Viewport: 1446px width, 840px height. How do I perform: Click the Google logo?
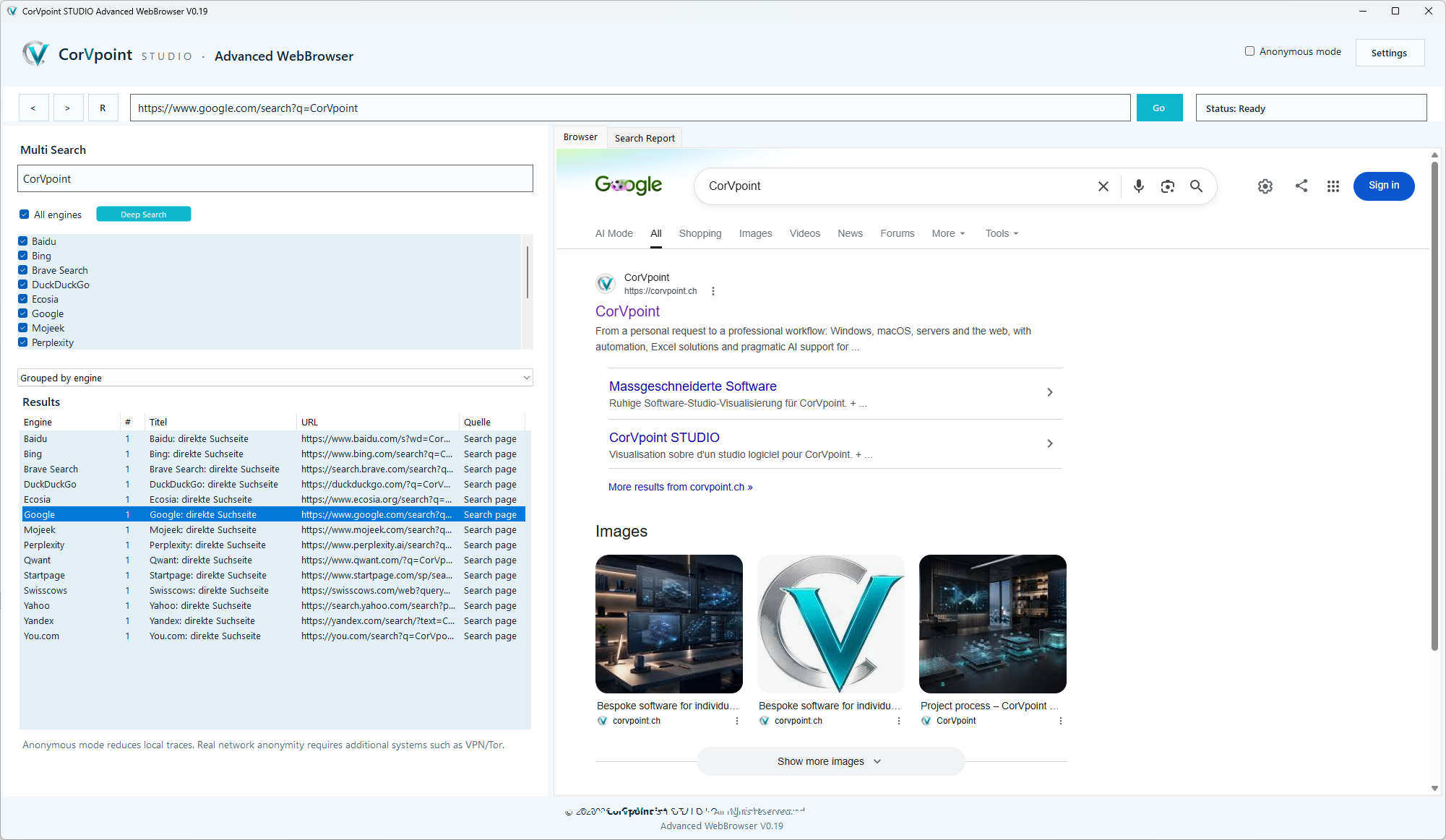tap(628, 186)
